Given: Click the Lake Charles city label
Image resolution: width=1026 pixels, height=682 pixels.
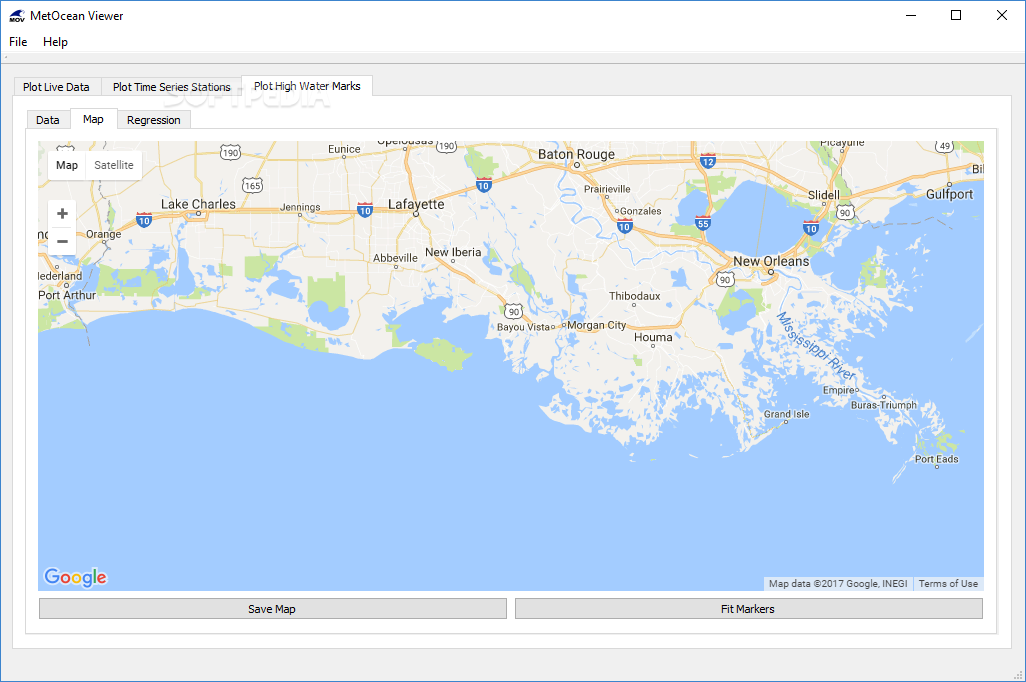Looking at the screenshot, I should coord(198,204).
